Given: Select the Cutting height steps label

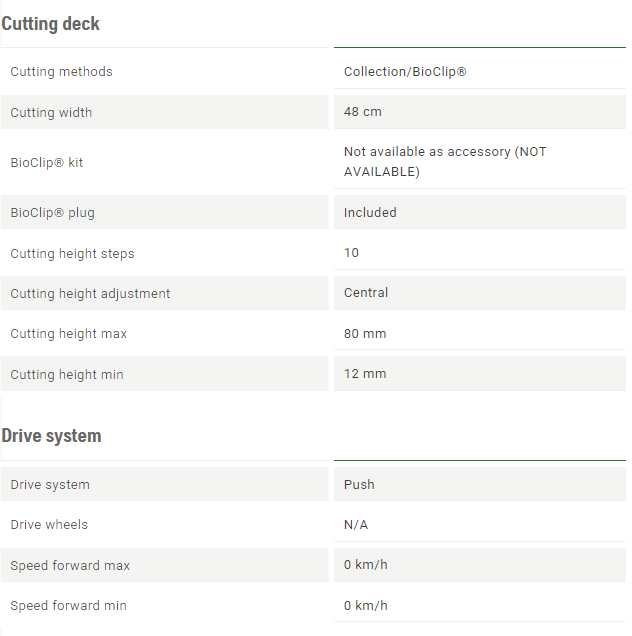Looking at the screenshot, I should tap(72, 254).
